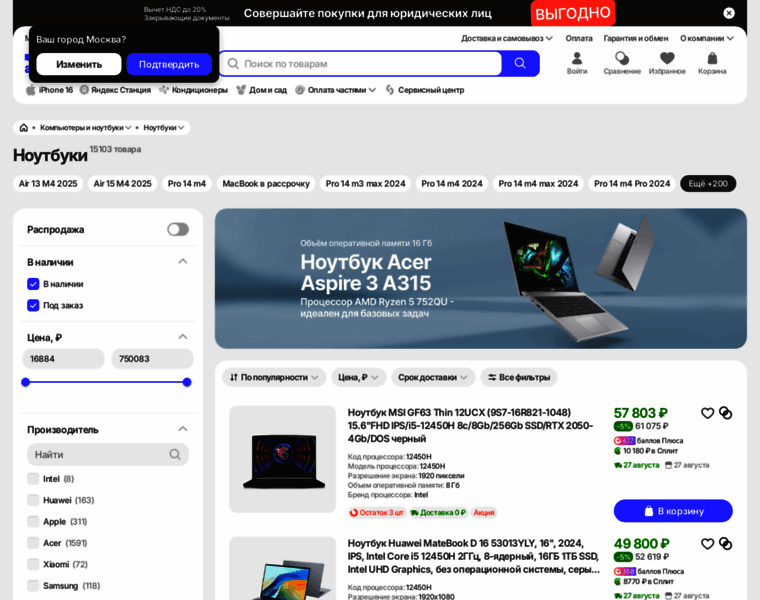Click the maximum price field 750083
This screenshot has height=600, width=760.
[153, 359]
